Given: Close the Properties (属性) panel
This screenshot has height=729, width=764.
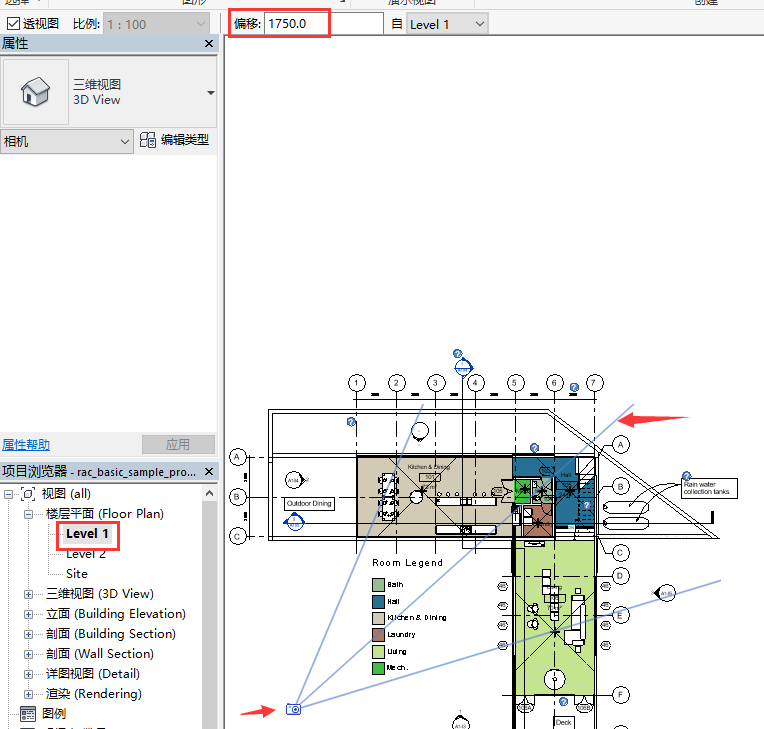Looking at the screenshot, I should coord(209,44).
